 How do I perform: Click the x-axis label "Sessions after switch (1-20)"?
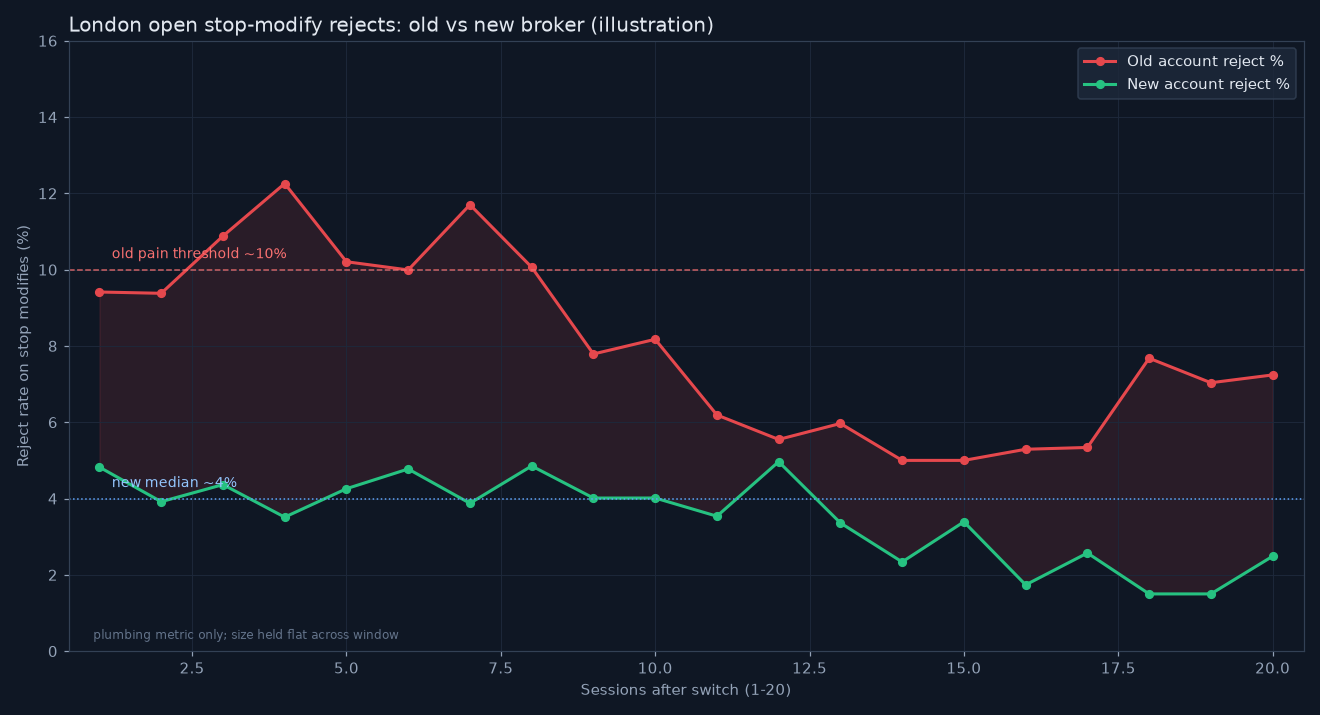(686, 690)
